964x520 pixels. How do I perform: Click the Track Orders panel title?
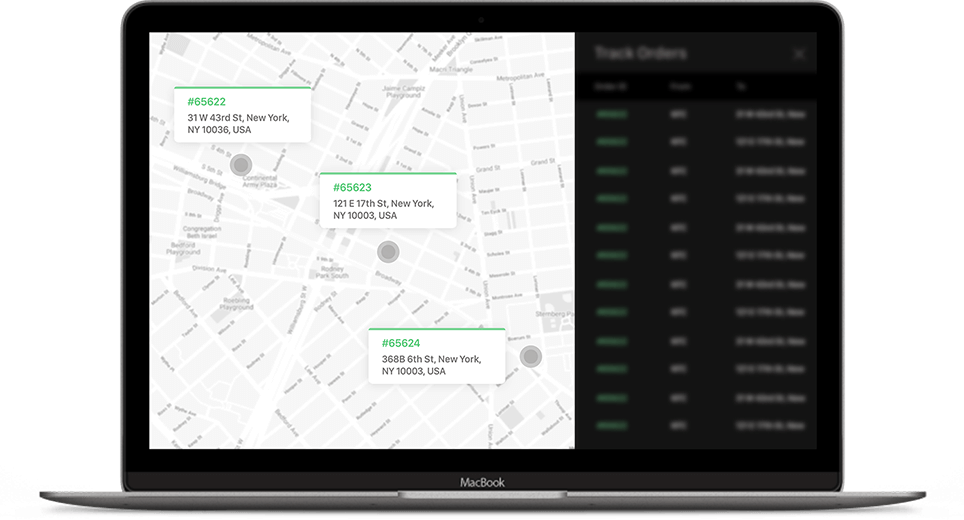click(x=640, y=53)
